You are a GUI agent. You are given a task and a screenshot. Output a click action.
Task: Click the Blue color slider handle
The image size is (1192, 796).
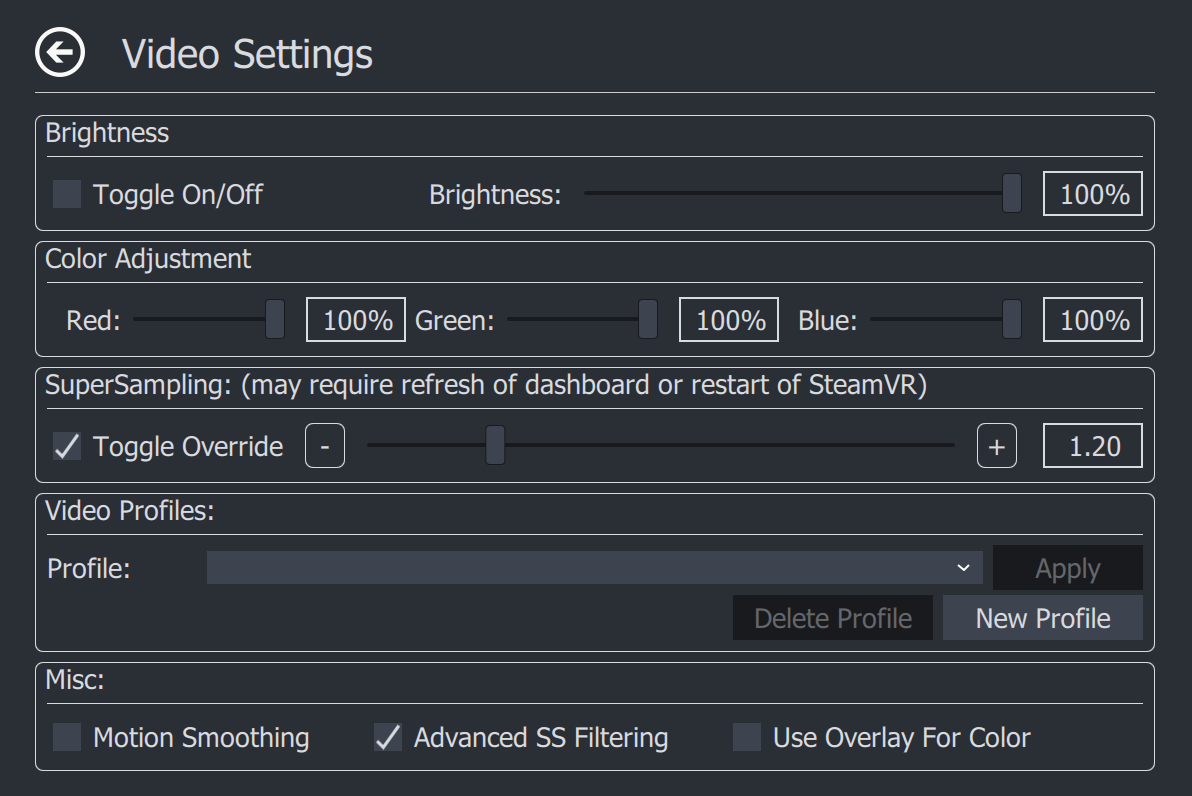coord(1012,319)
